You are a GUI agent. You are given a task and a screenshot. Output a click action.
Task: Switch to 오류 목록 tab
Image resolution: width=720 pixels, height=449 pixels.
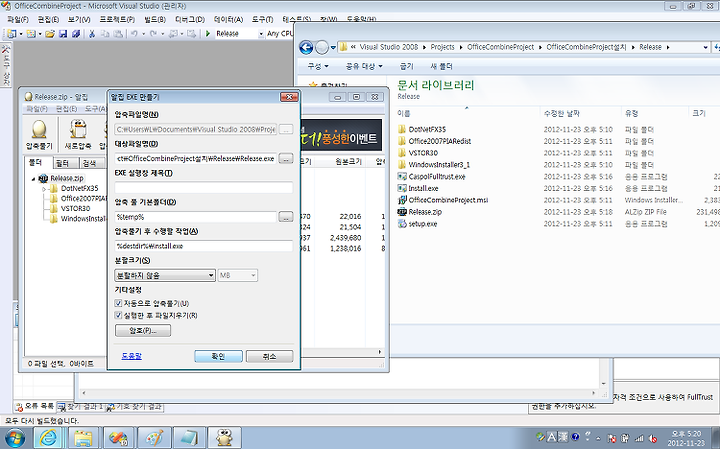35,406
